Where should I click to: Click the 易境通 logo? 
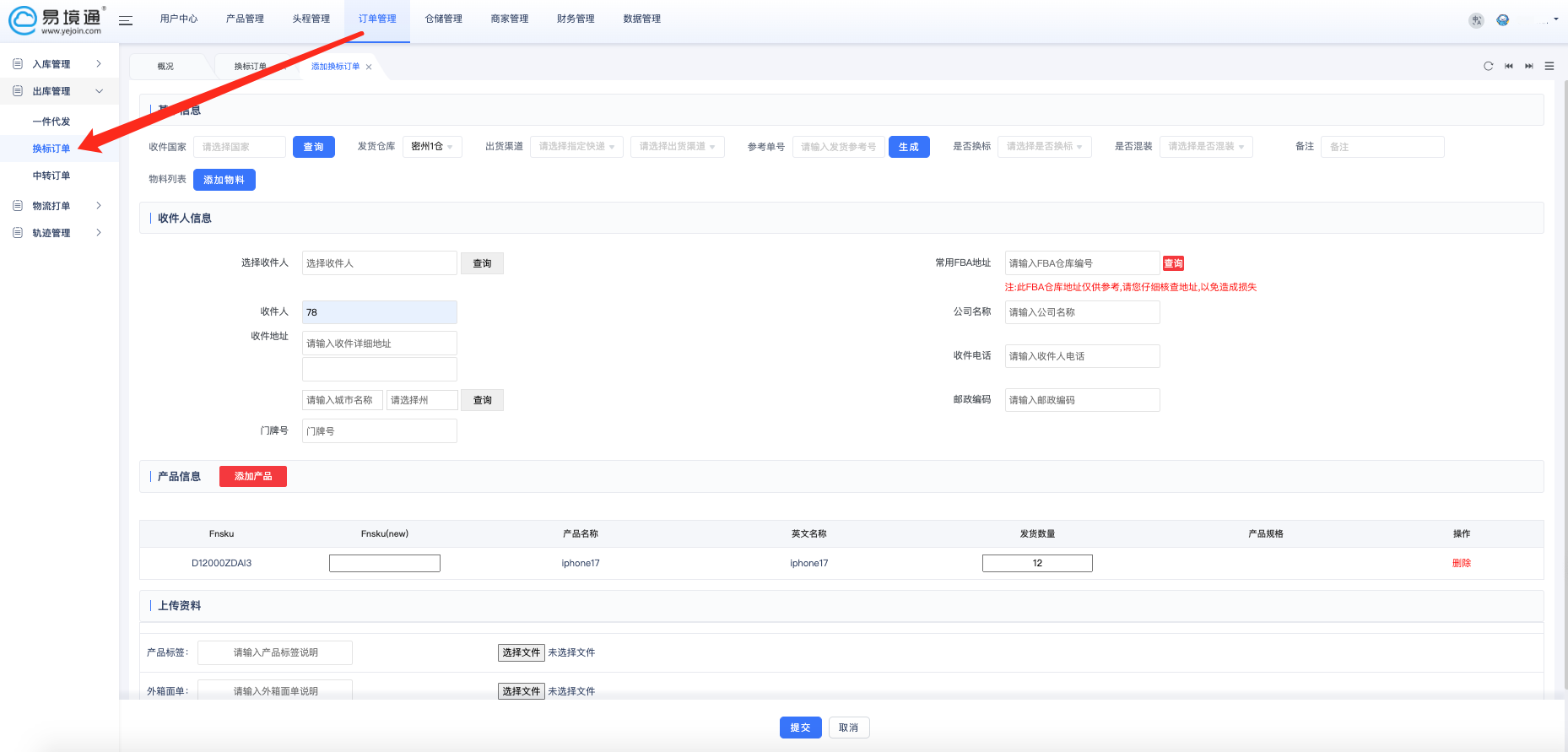56,20
